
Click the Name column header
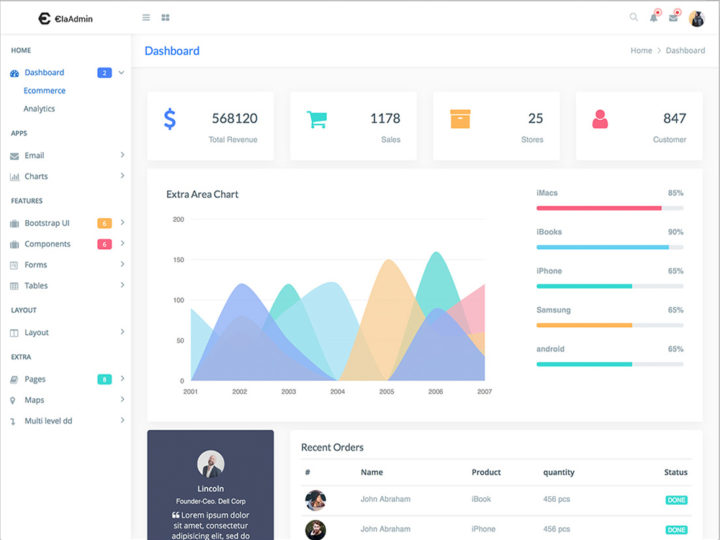[371, 472]
